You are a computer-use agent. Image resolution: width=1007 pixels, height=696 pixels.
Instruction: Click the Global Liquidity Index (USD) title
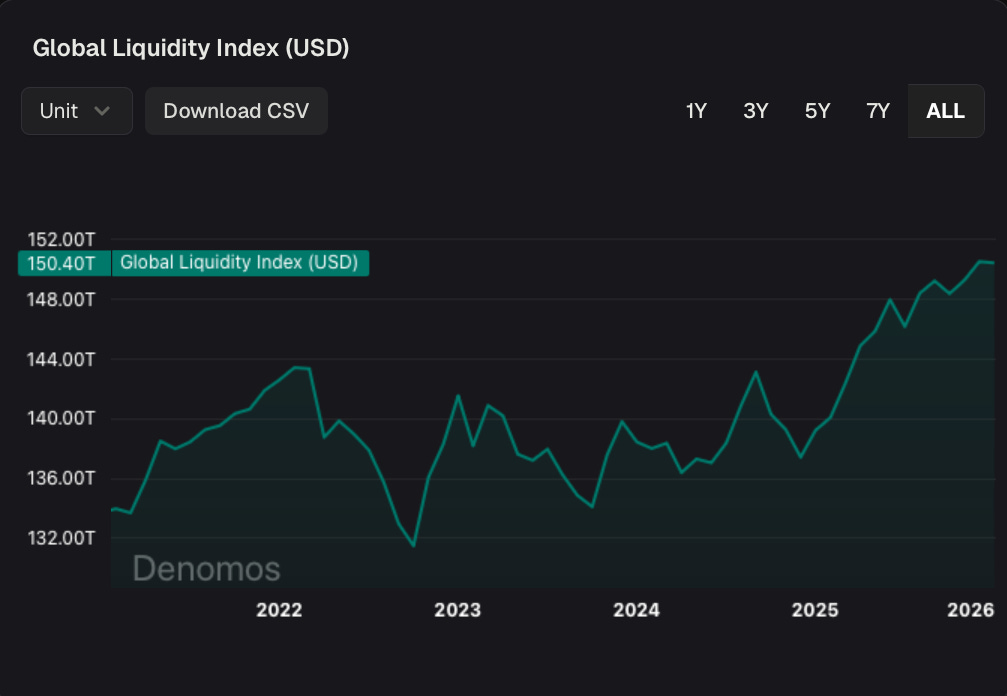tap(190, 47)
